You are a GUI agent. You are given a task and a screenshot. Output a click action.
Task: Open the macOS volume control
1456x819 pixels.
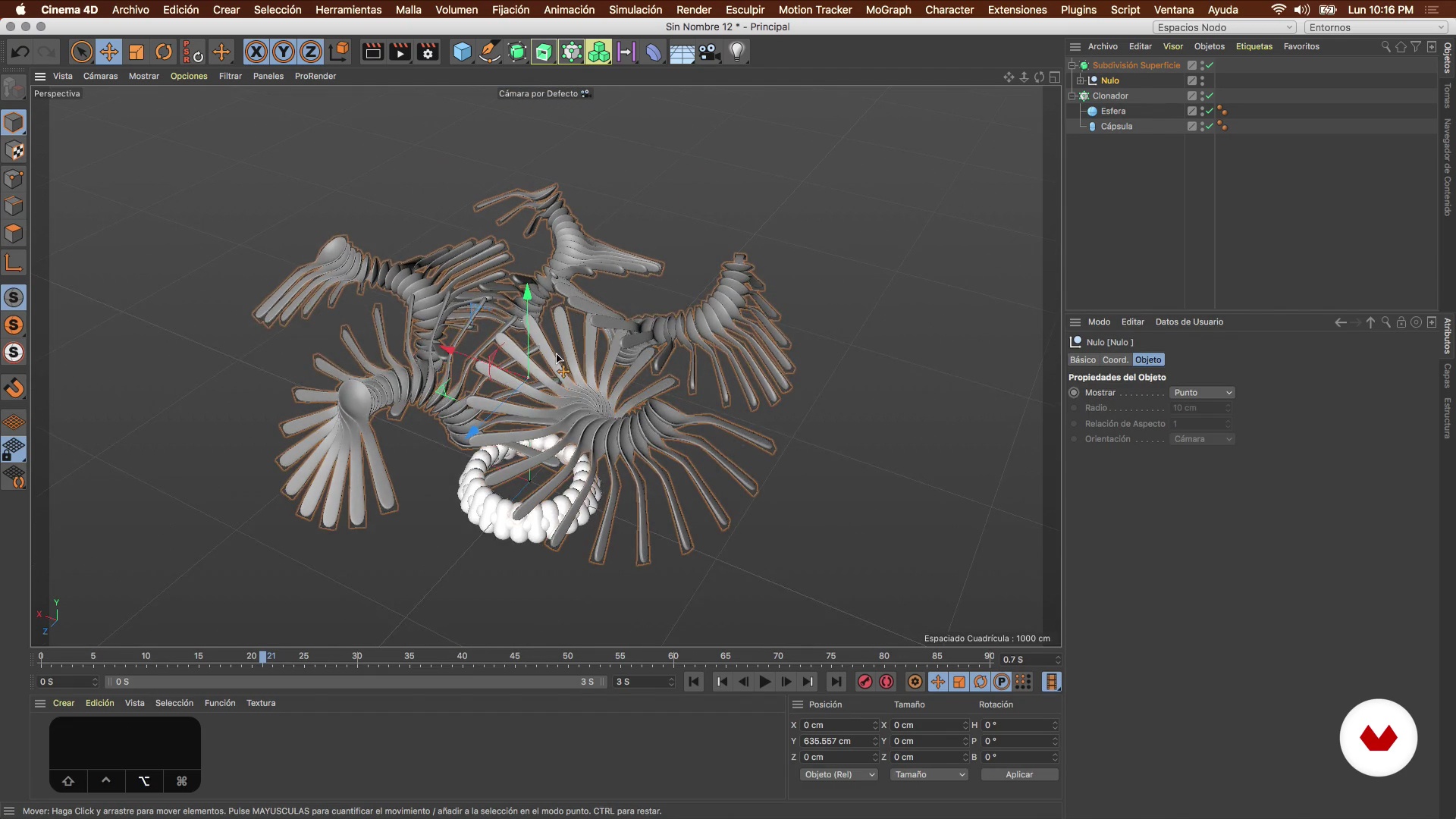click(x=1302, y=10)
